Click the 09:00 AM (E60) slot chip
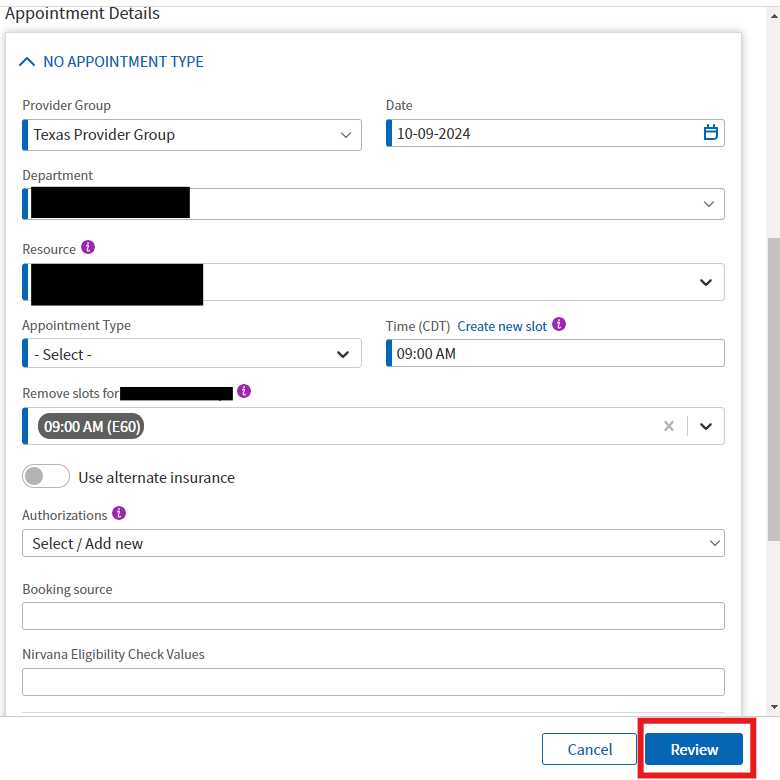Image resolution: width=780 pixels, height=780 pixels. pos(91,427)
